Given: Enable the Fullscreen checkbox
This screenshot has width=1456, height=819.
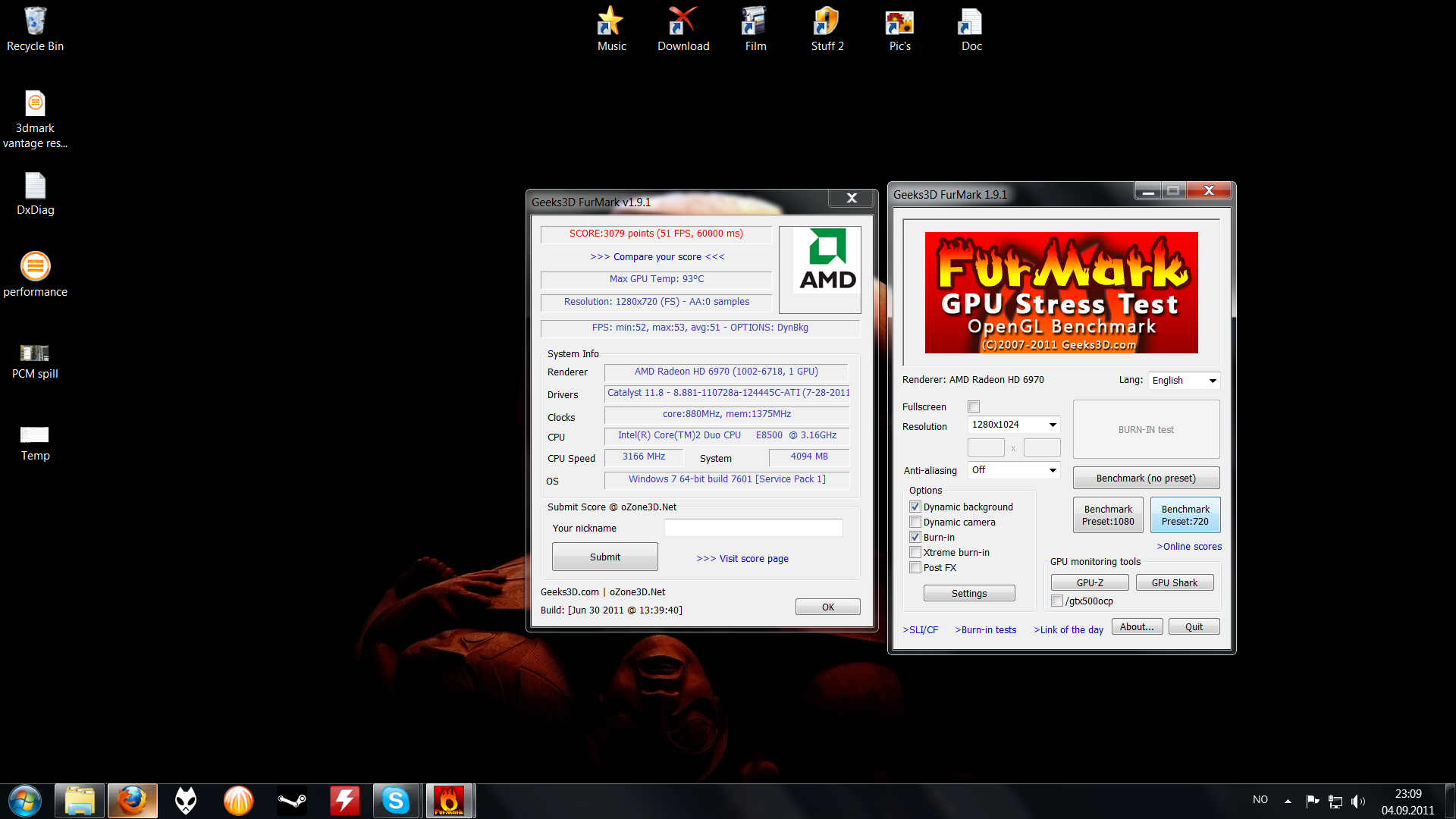Looking at the screenshot, I should point(974,406).
